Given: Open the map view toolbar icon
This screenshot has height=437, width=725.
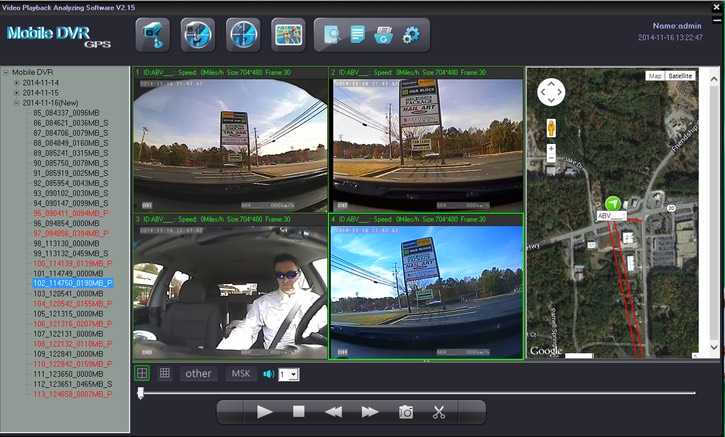Looking at the screenshot, I should [x=289, y=34].
